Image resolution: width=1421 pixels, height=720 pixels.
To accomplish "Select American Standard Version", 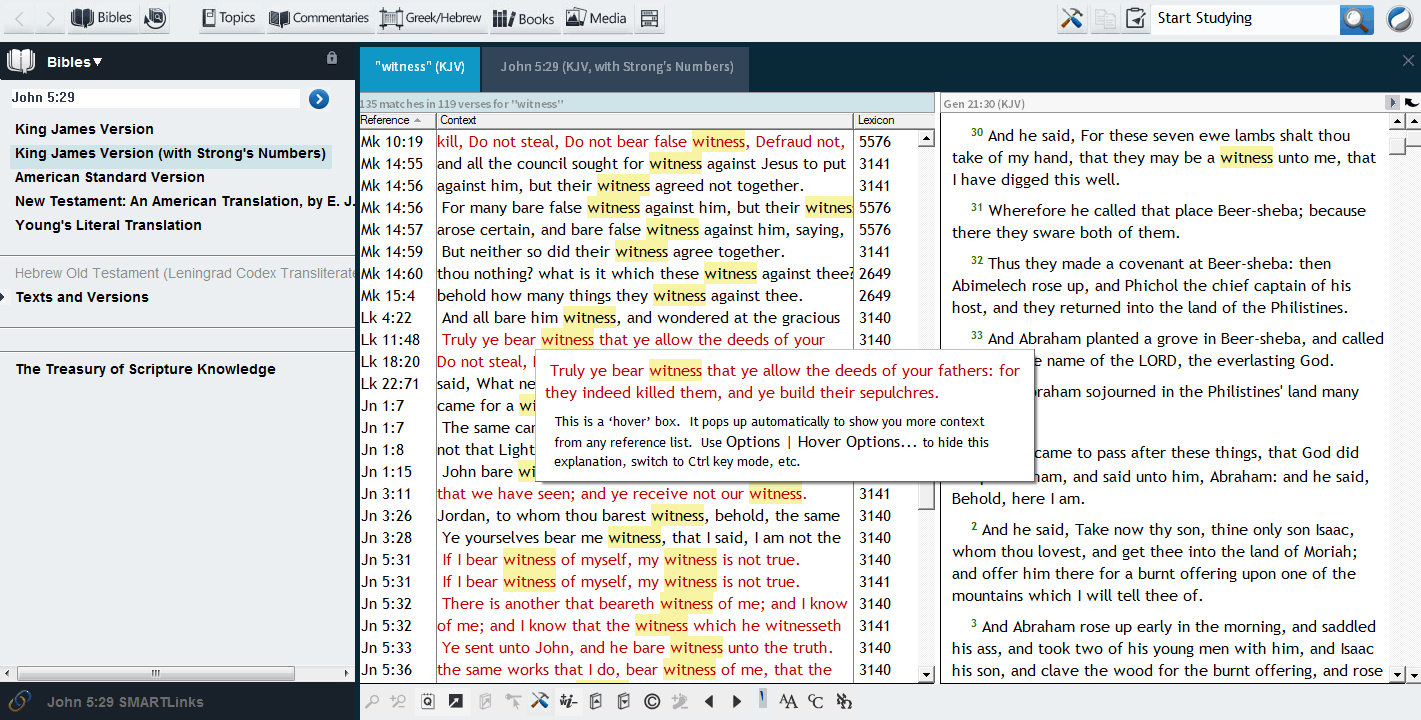I will (110, 177).
